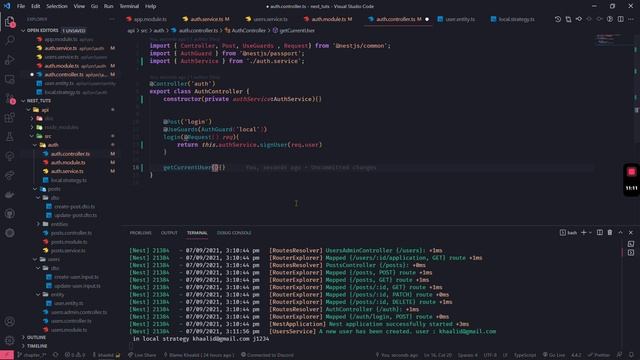This screenshot has width=640, height=360.
Task: Collapse the api folder
Action: (x=29, y=110)
